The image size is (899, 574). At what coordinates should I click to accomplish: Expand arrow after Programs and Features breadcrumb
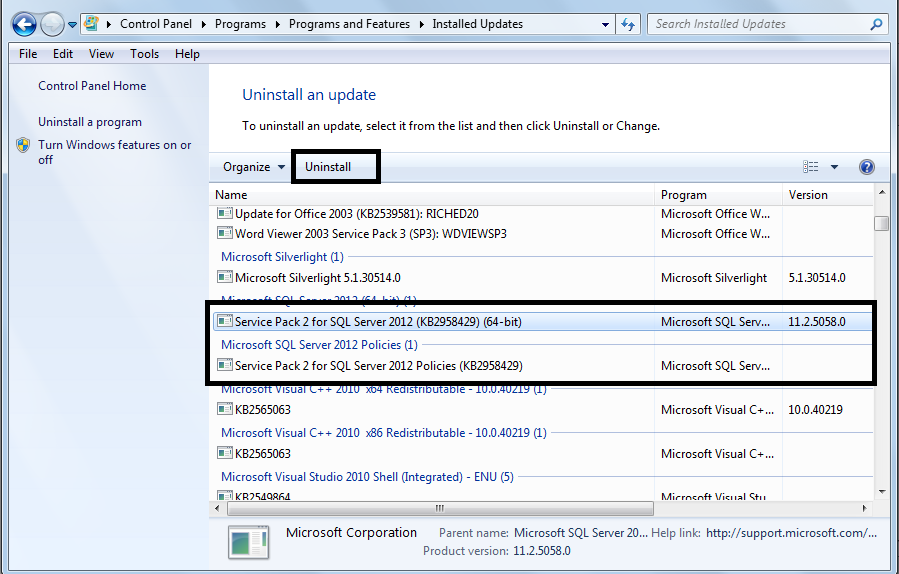coord(421,25)
